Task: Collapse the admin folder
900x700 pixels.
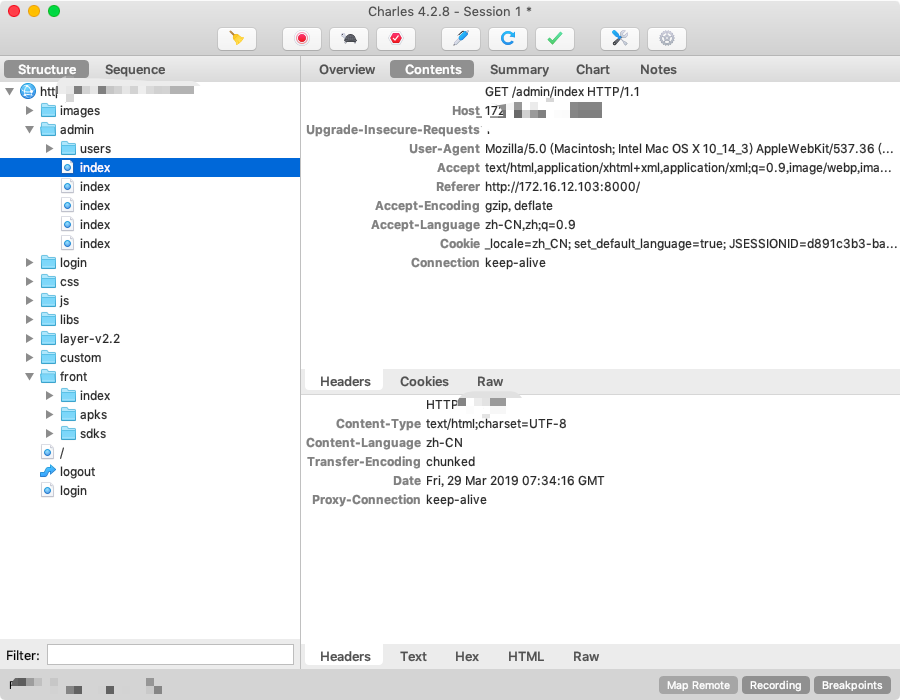Action: pos(30,130)
